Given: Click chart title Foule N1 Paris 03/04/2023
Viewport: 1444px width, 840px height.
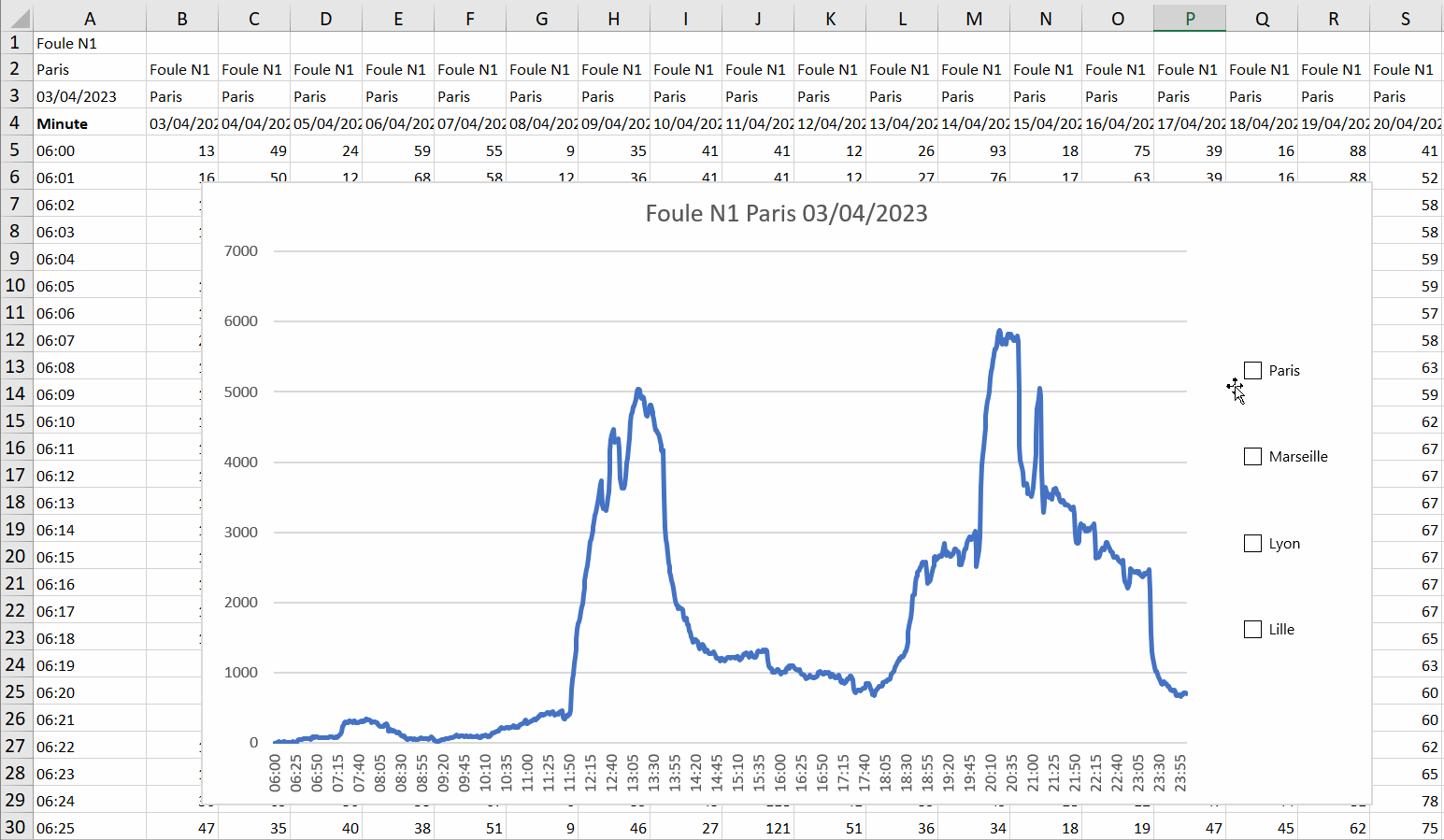Looking at the screenshot, I should [786, 214].
